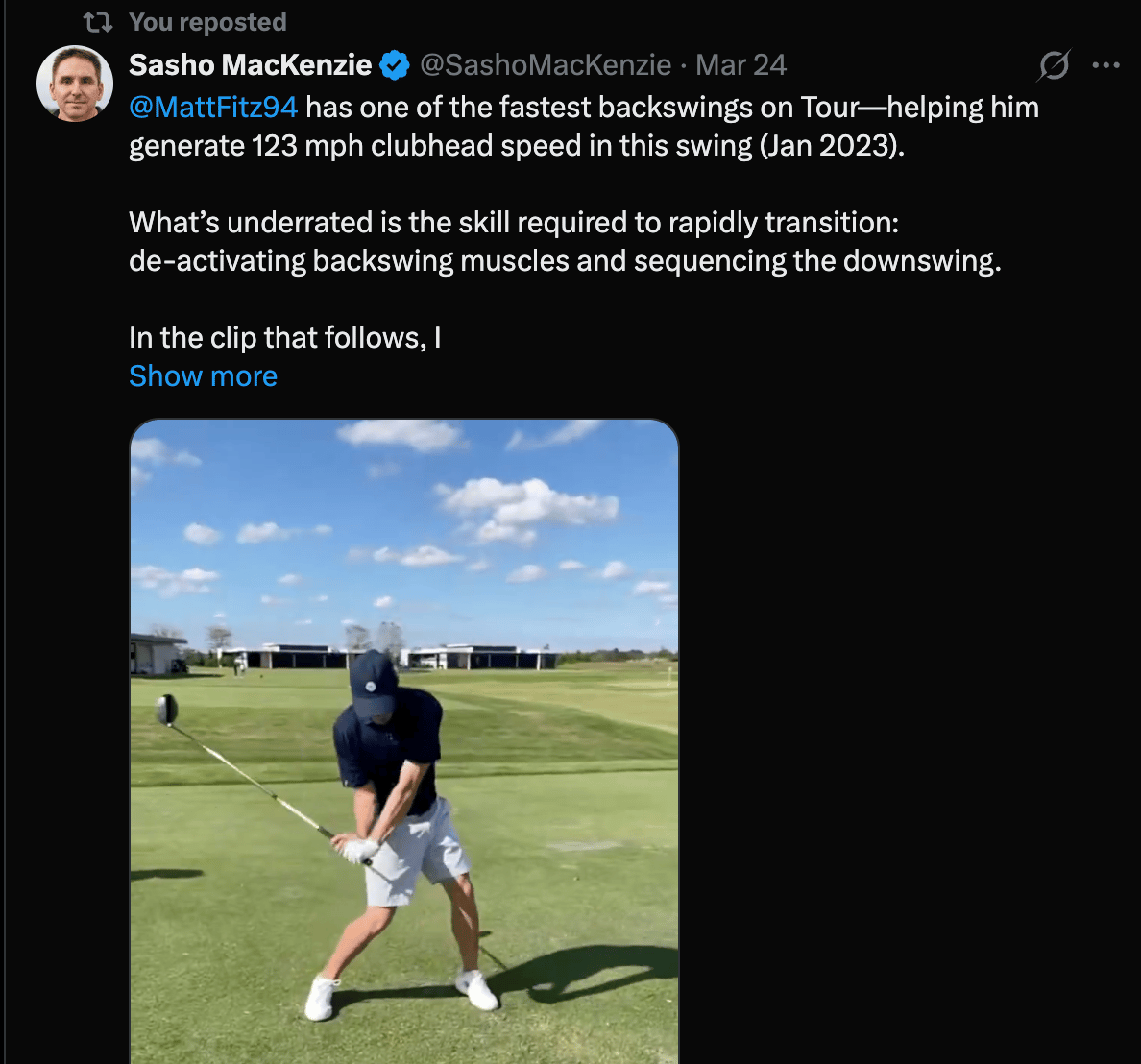Open the Mar 24 timestamp link
This screenshot has width=1141, height=1064.
pyautogui.click(x=740, y=65)
